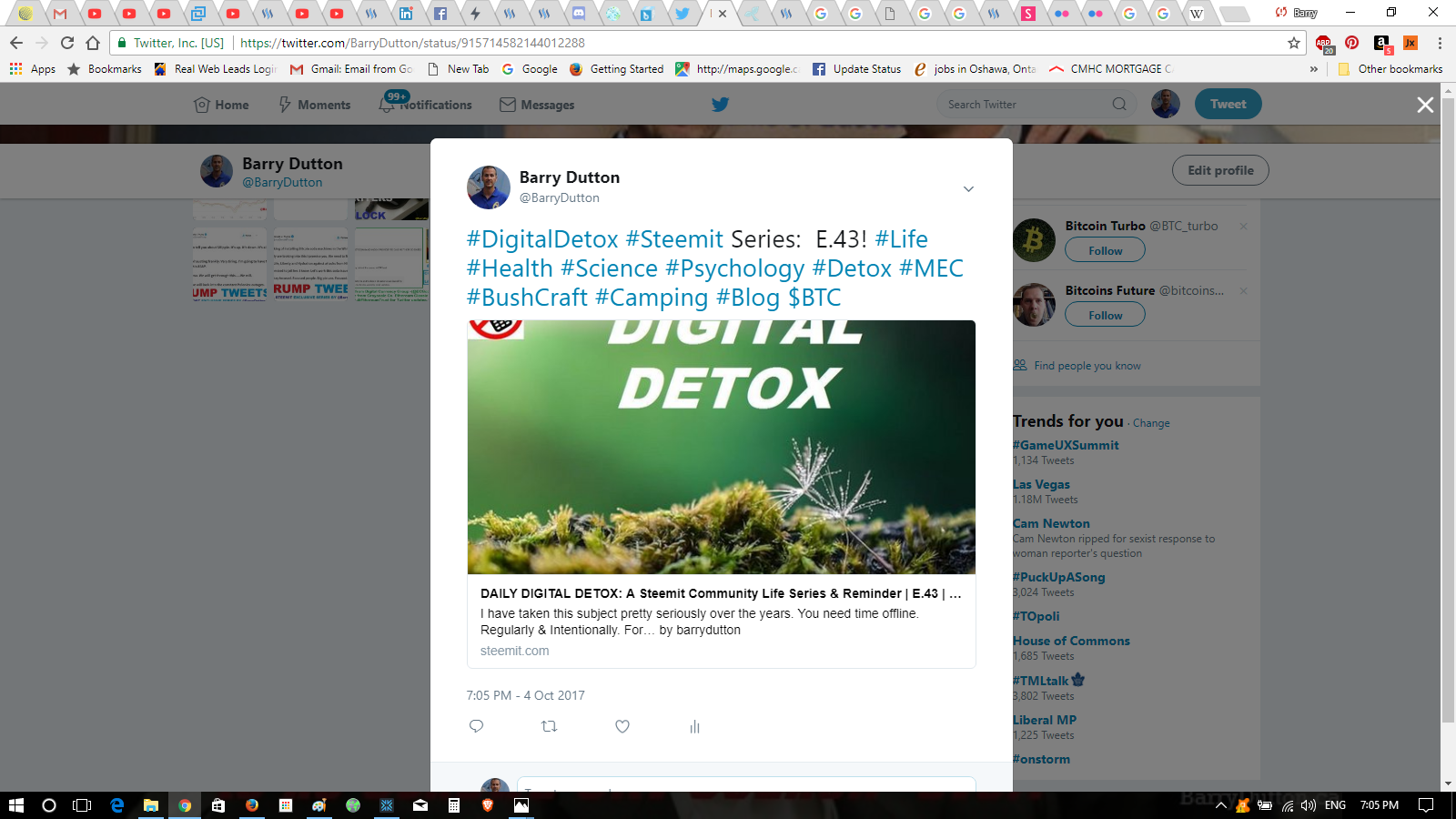Bookmark the page with the star icon
1456x819 pixels.
[1294, 43]
